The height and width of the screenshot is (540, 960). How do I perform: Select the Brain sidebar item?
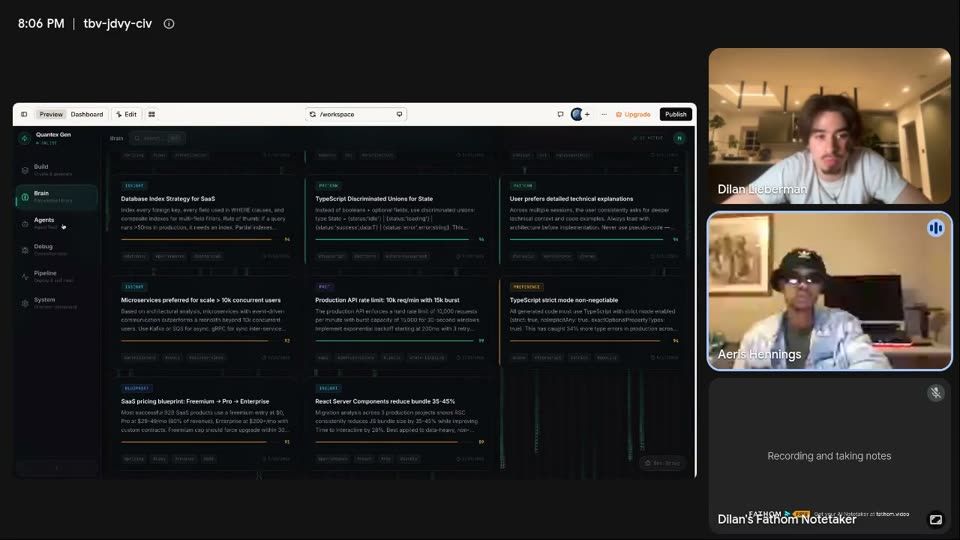click(56, 197)
